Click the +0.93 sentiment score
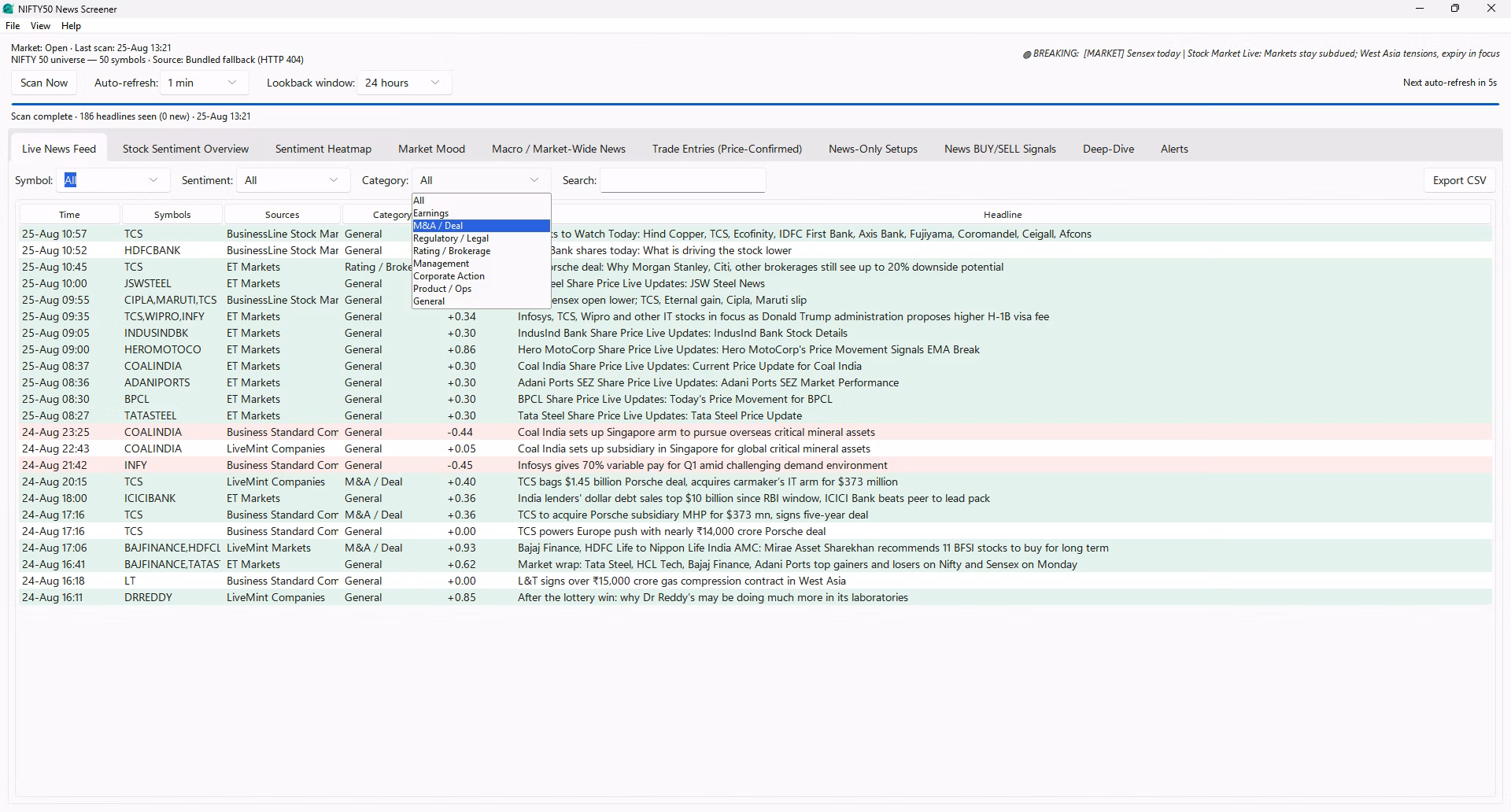This screenshot has height=812, width=1511. (462, 548)
